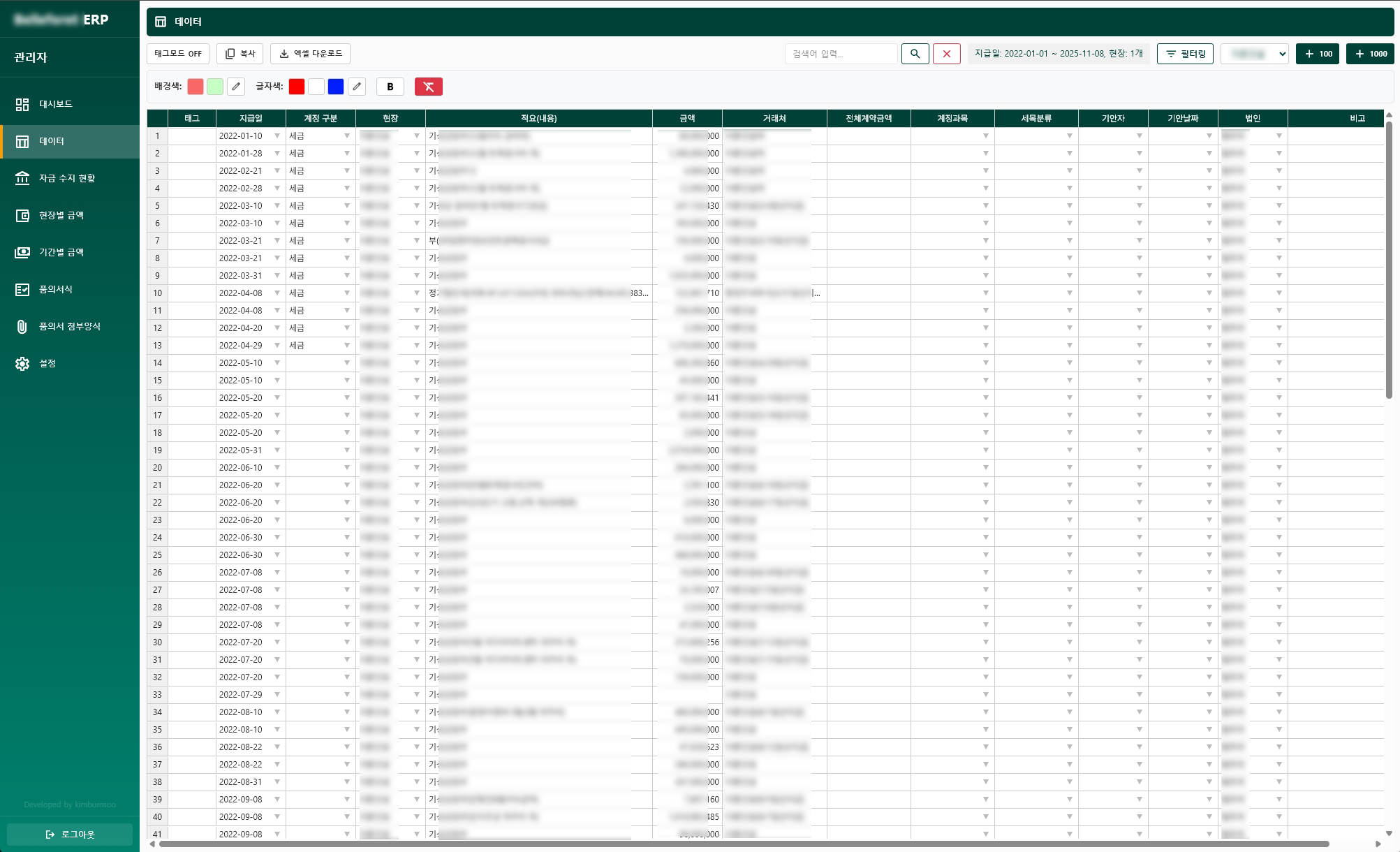Toggle 태그모드 OFF button
Viewport: 1400px width, 852px height.
coord(178,54)
